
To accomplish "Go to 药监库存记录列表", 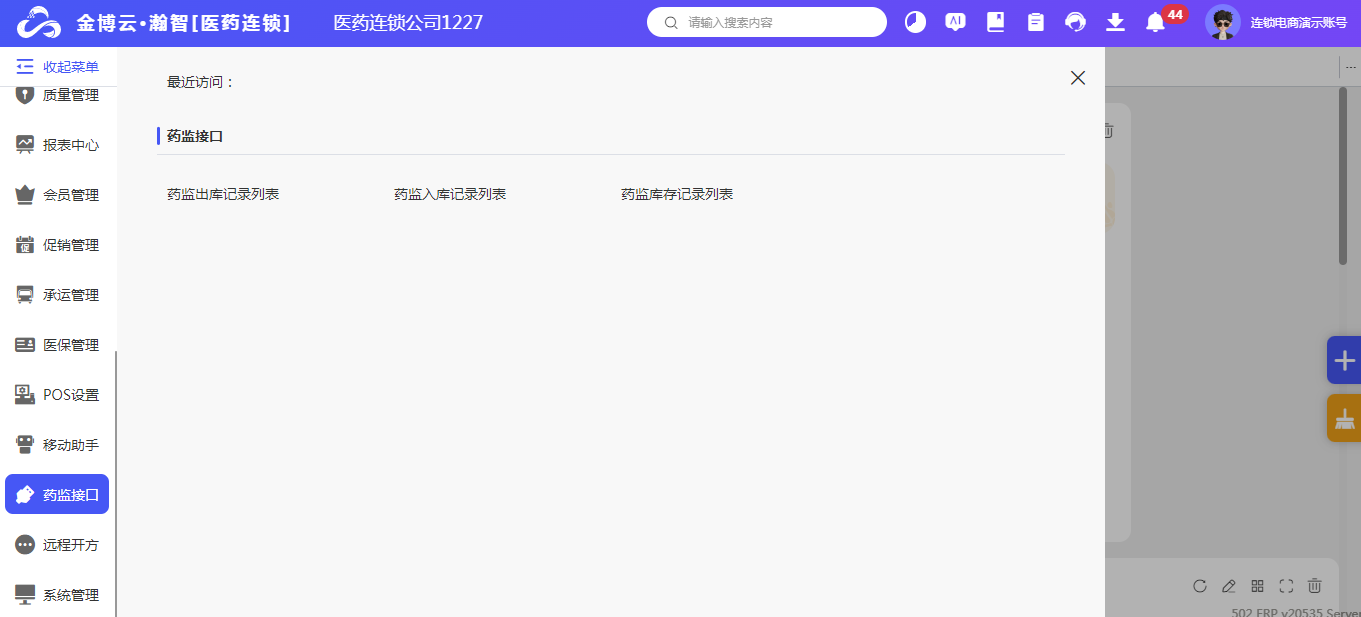I will (677, 194).
